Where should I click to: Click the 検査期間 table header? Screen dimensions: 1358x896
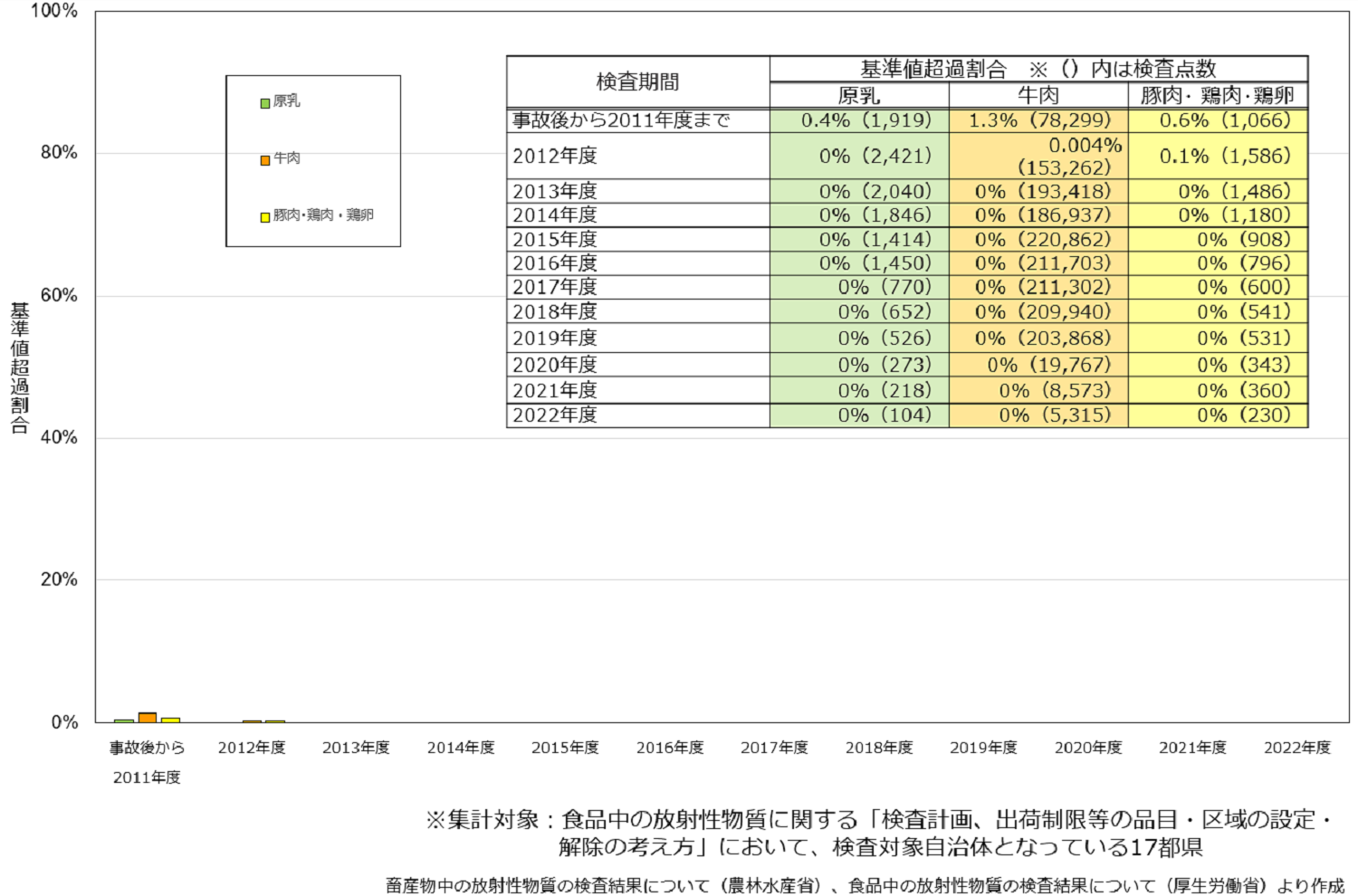(637, 82)
